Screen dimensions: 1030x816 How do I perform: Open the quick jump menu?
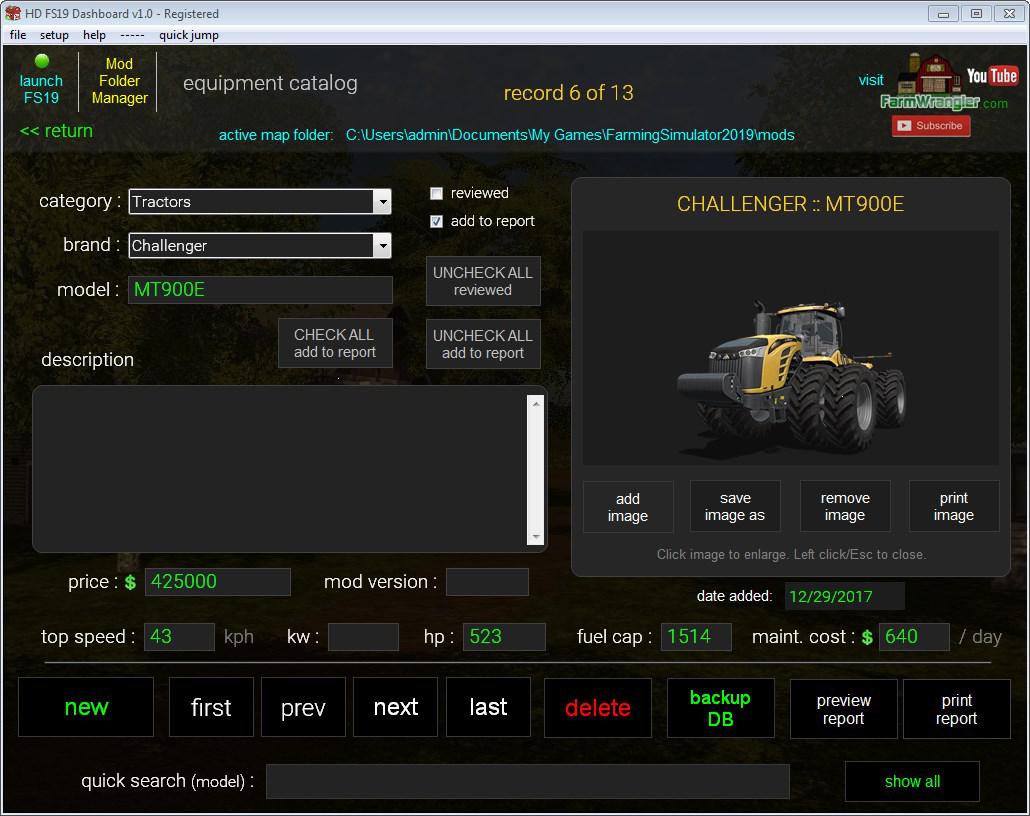[188, 35]
